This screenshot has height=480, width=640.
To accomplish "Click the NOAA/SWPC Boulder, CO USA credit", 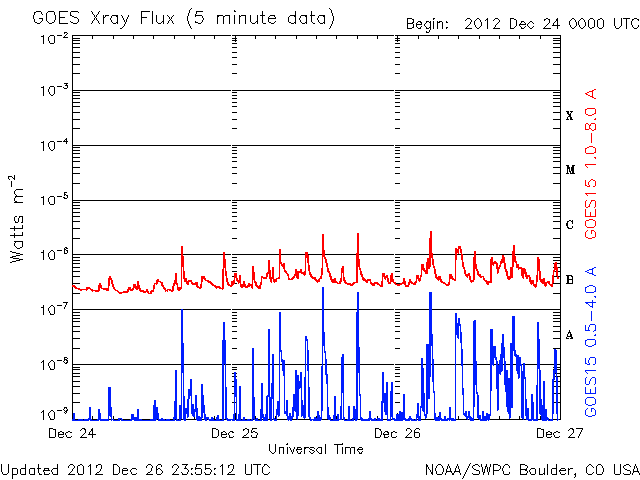I will [x=531, y=468].
